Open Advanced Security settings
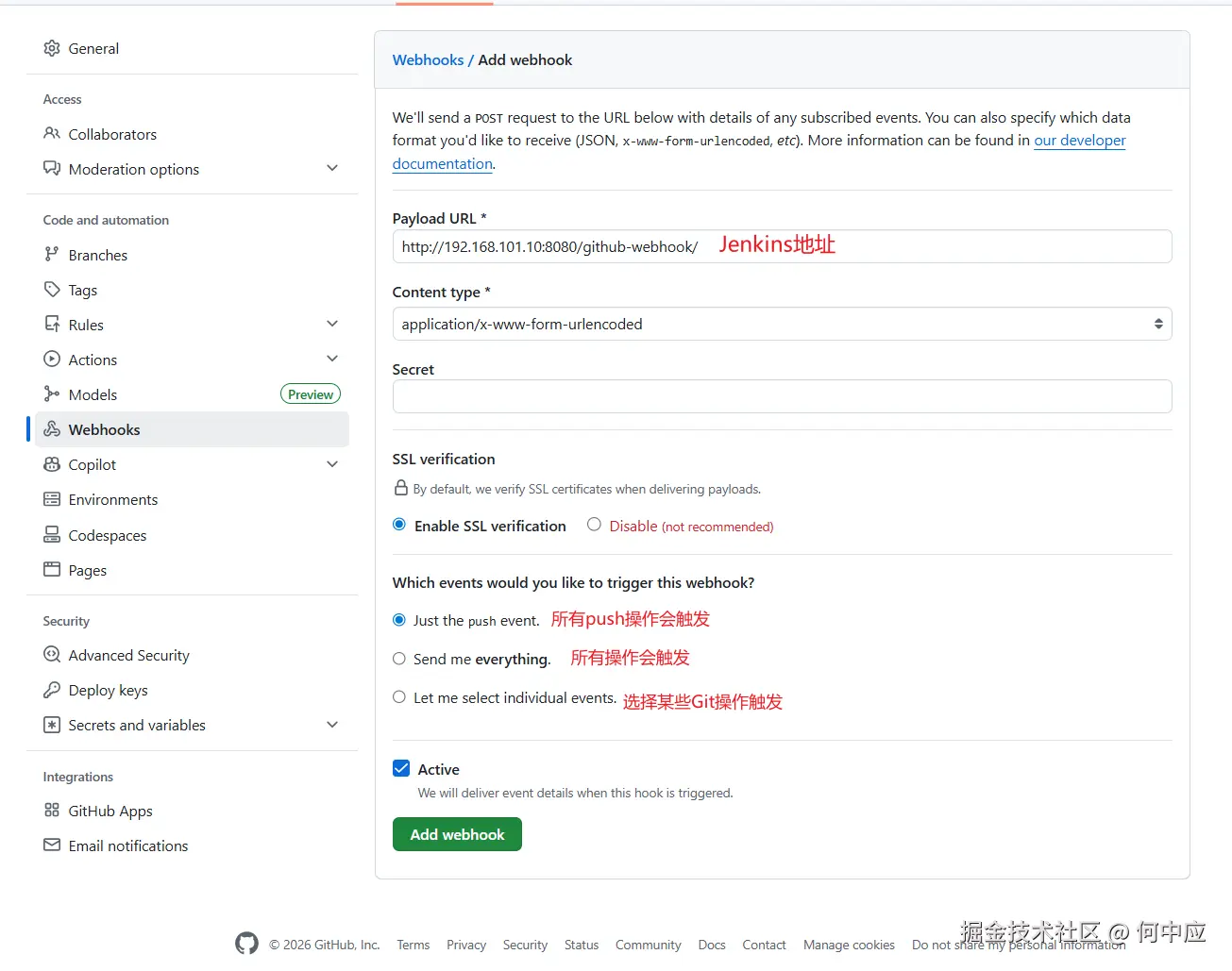 128,655
